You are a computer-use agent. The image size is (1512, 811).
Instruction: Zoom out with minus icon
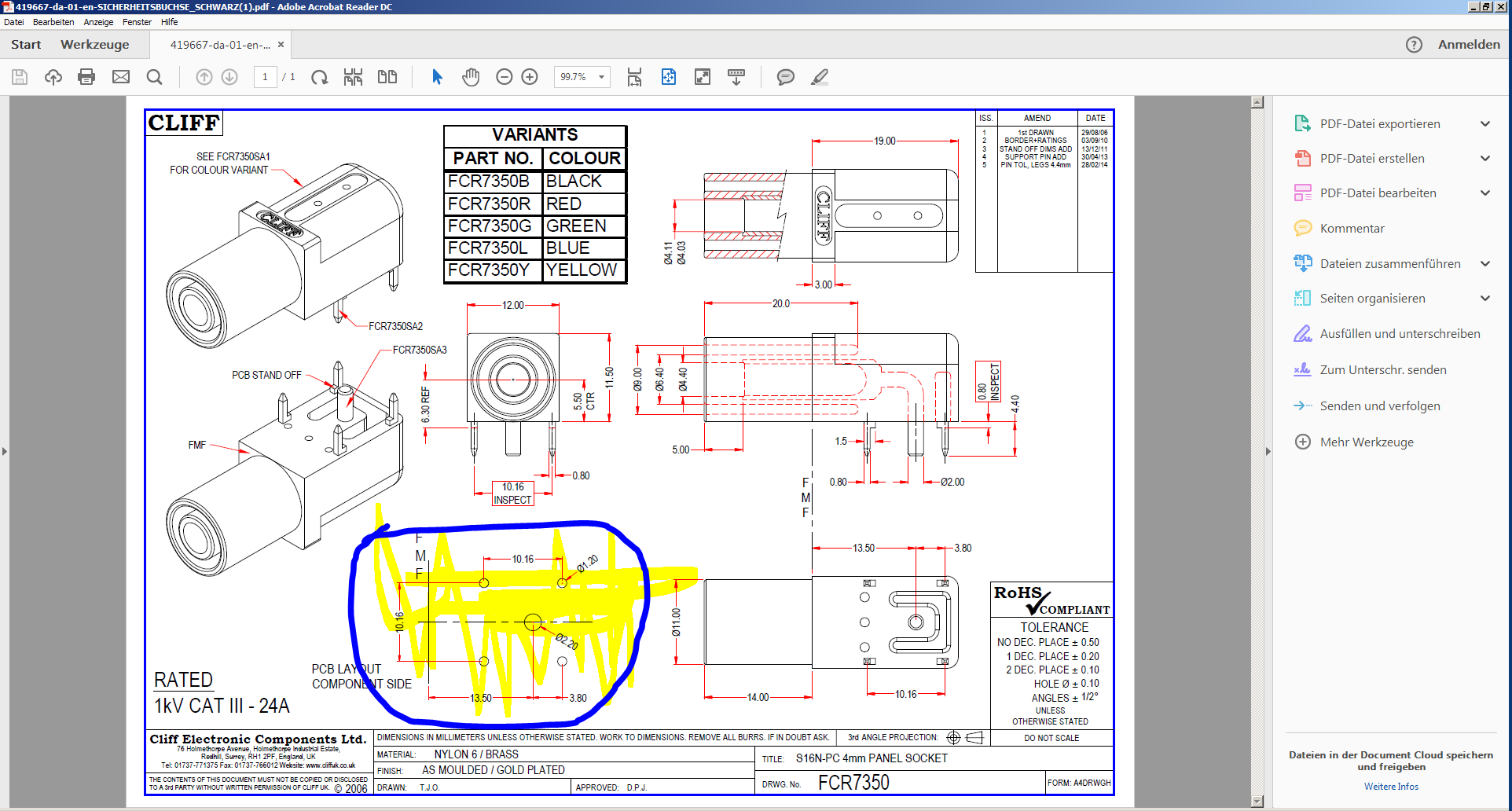pos(505,77)
